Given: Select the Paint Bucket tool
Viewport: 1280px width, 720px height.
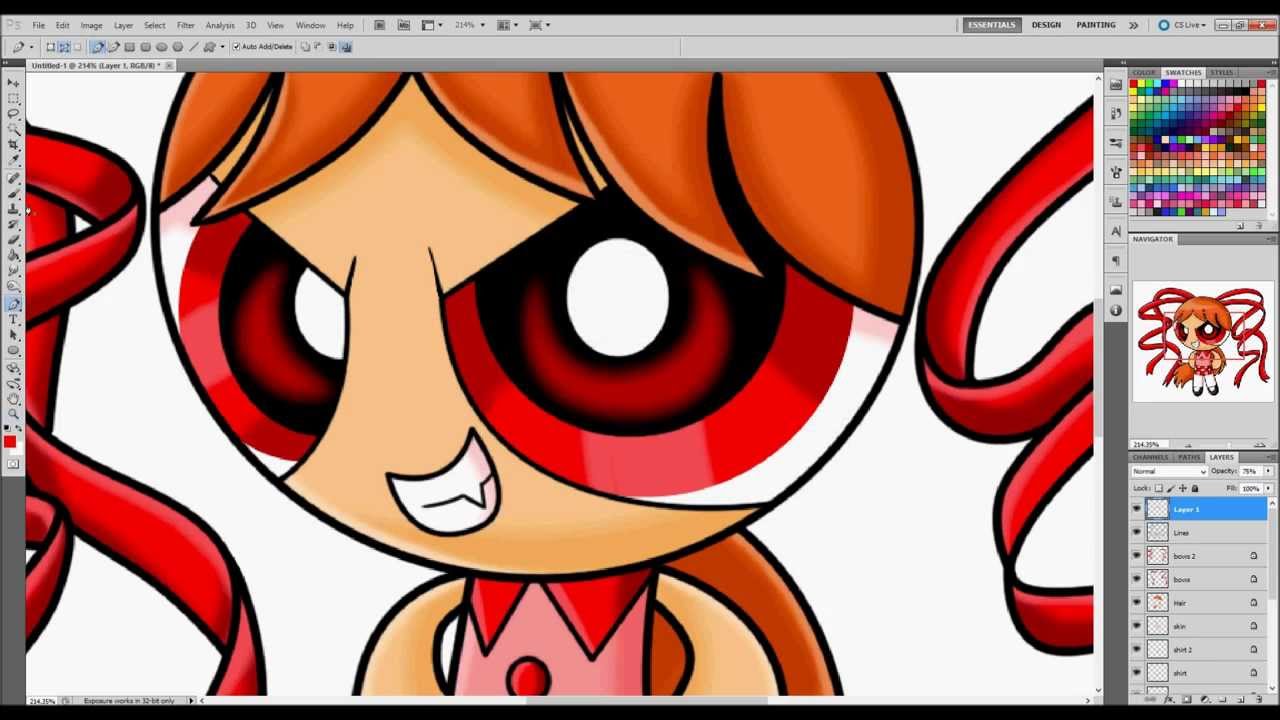Looking at the screenshot, I should (x=14, y=254).
